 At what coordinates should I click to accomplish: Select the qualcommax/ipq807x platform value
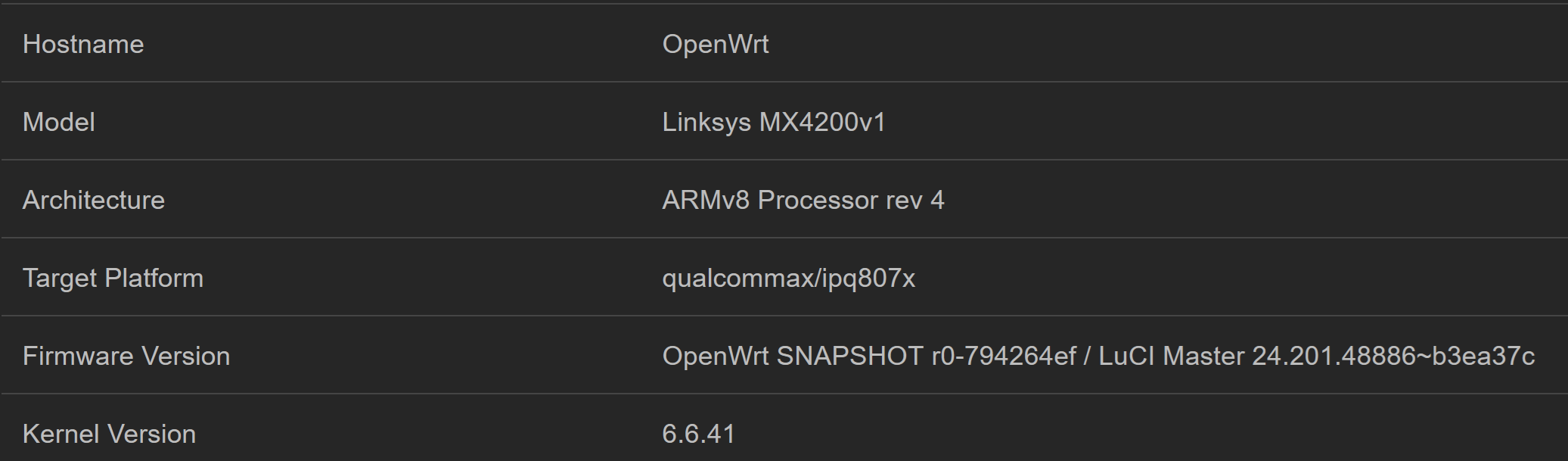pos(789,279)
